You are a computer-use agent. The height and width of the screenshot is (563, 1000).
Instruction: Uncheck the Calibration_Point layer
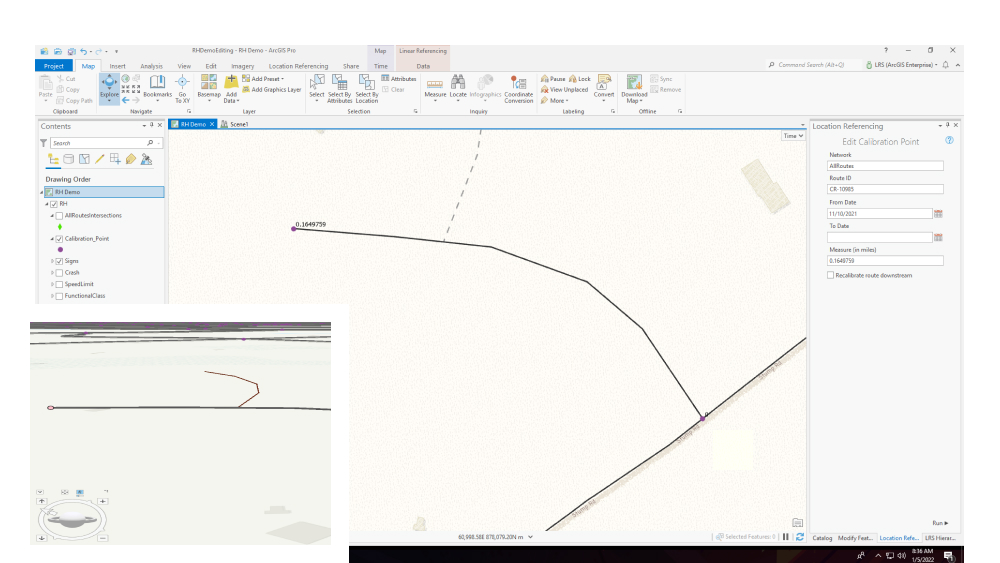click(x=59, y=239)
